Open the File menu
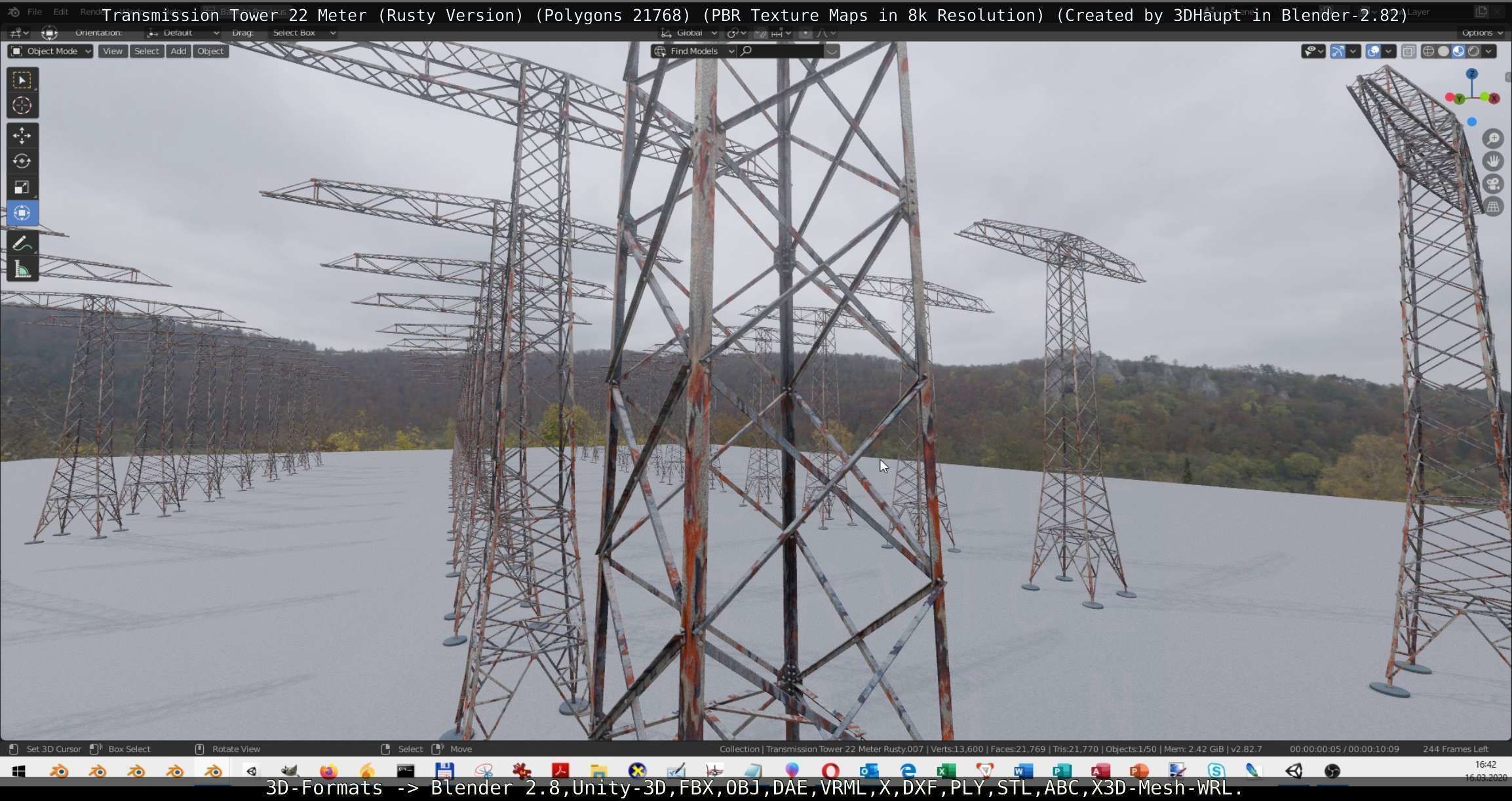 [x=35, y=12]
